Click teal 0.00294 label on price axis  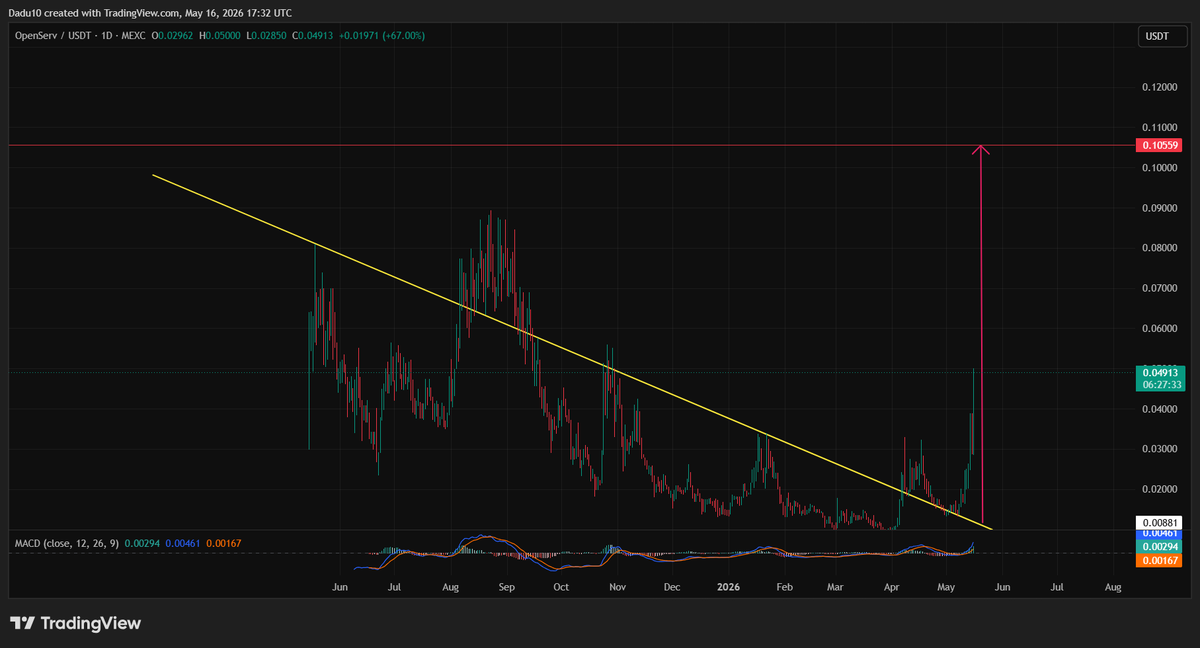tap(1161, 548)
